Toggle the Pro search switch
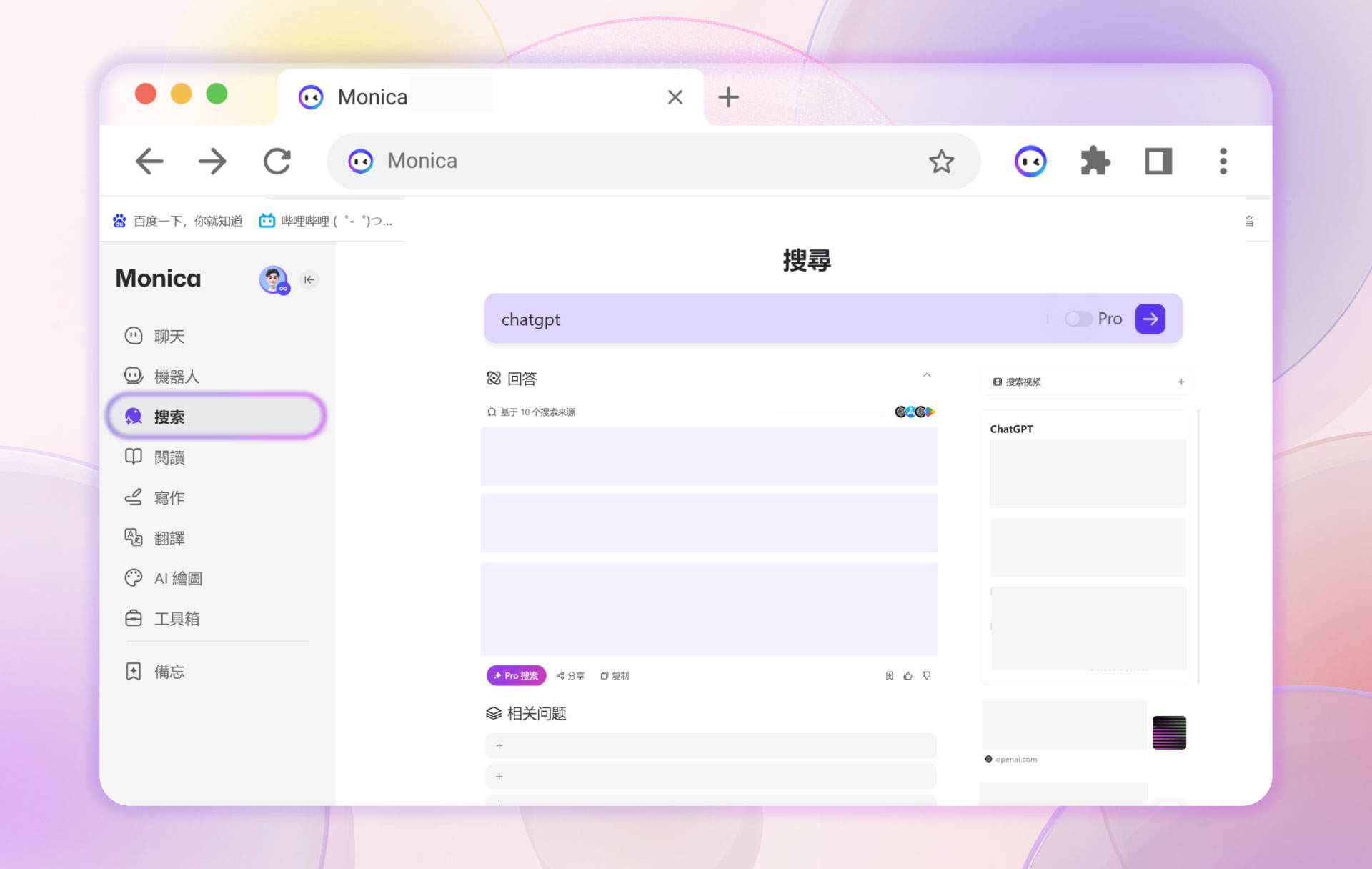Viewport: 1372px width, 869px height. 1078,319
